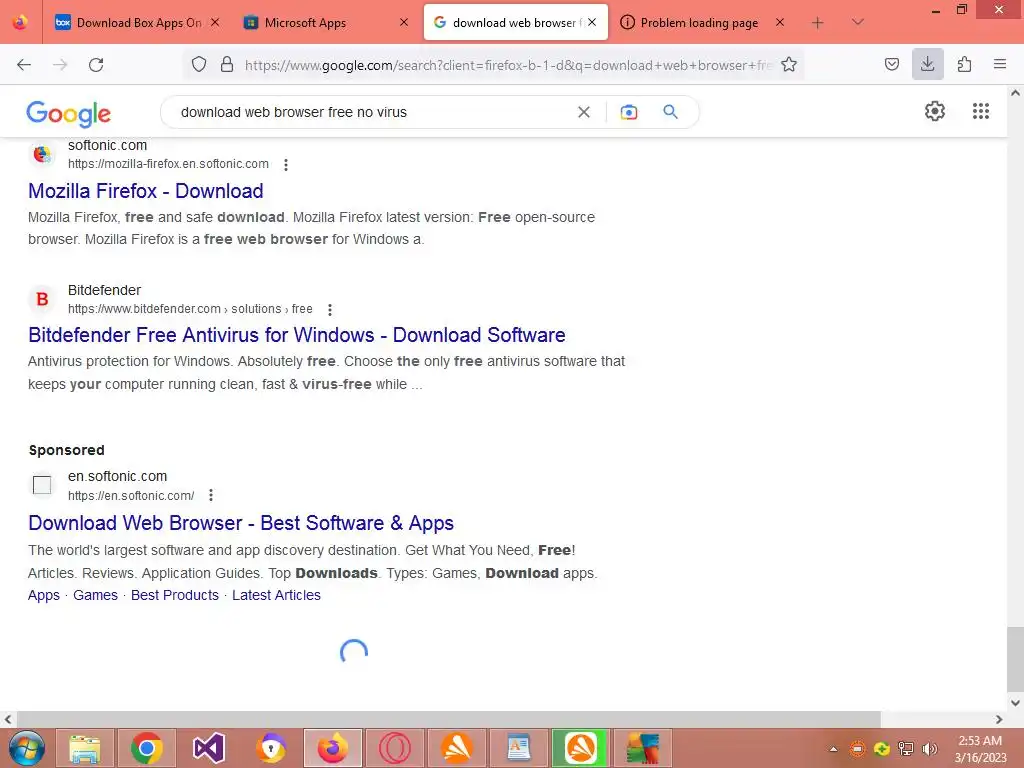Open more options for softonic.com result
This screenshot has width=1024, height=768.
coord(285,165)
